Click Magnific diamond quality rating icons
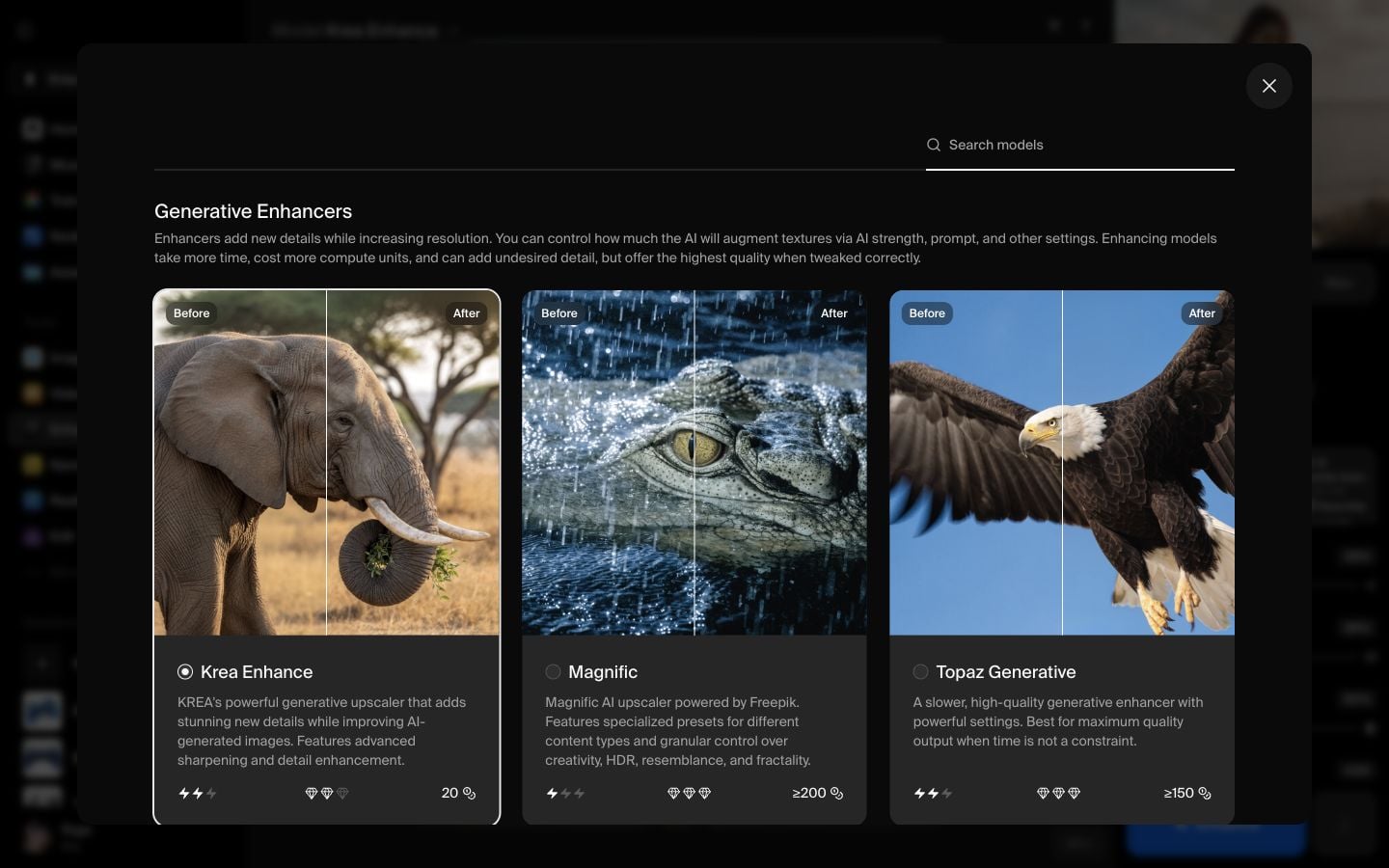 point(689,794)
